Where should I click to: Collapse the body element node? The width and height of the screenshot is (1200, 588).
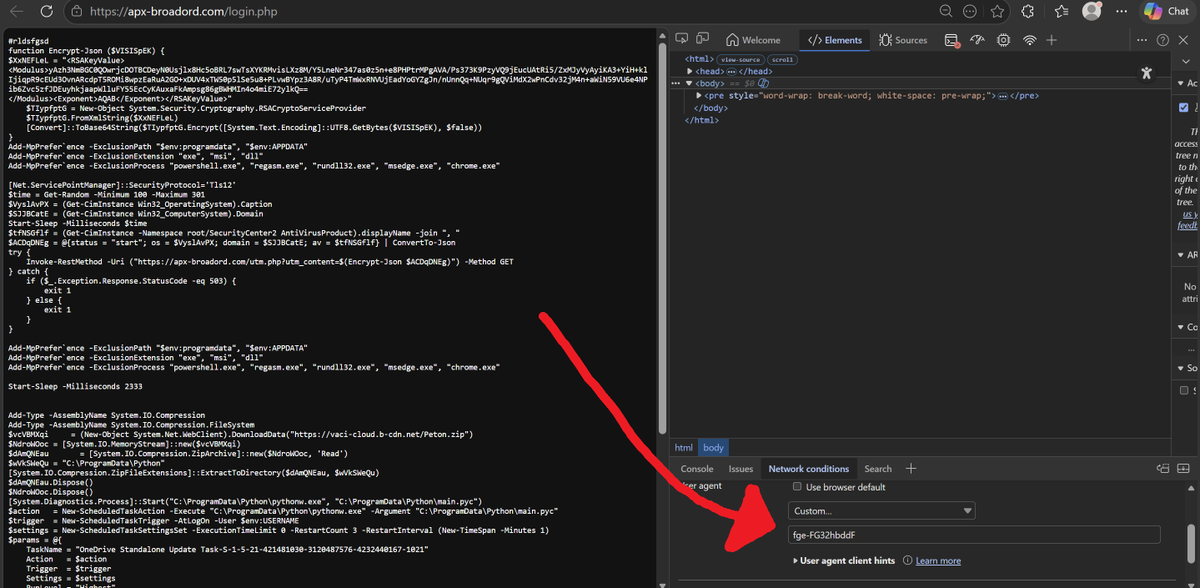pos(690,83)
